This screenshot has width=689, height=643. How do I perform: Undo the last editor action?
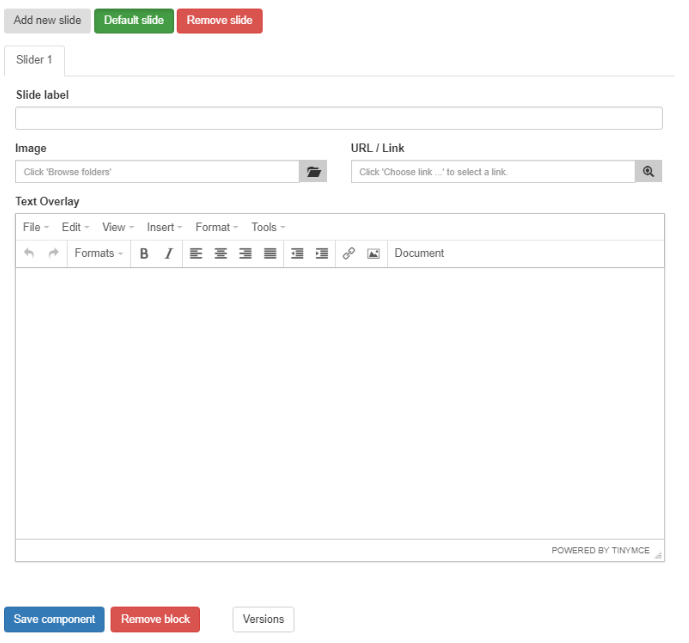pyautogui.click(x=29, y=254)
